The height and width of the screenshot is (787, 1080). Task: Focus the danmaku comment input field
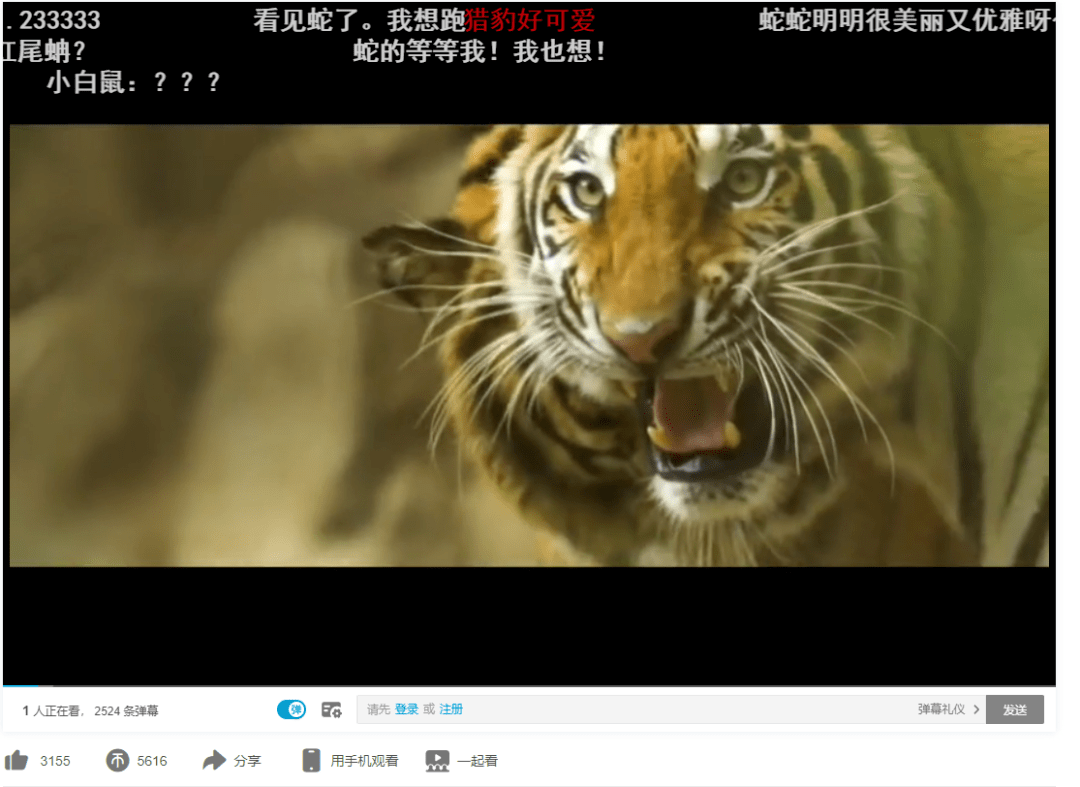pos(634,709)
